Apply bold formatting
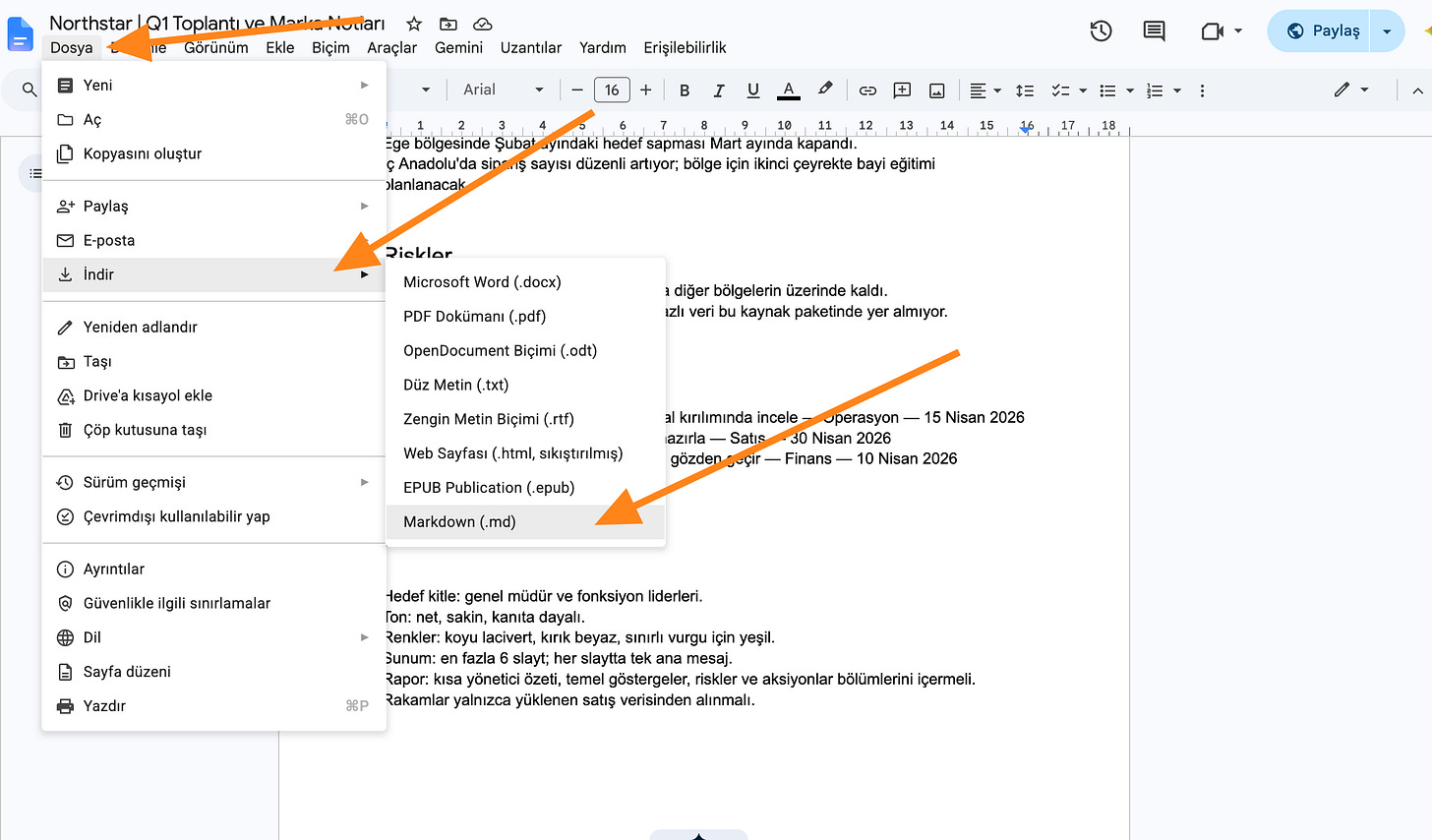 (x=685, y=90)
